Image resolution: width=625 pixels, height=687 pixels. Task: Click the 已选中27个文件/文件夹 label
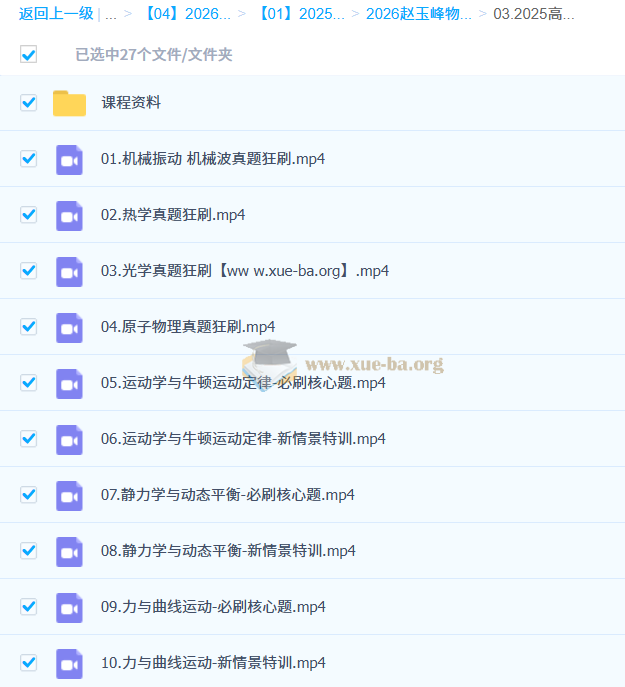(153, 54)
